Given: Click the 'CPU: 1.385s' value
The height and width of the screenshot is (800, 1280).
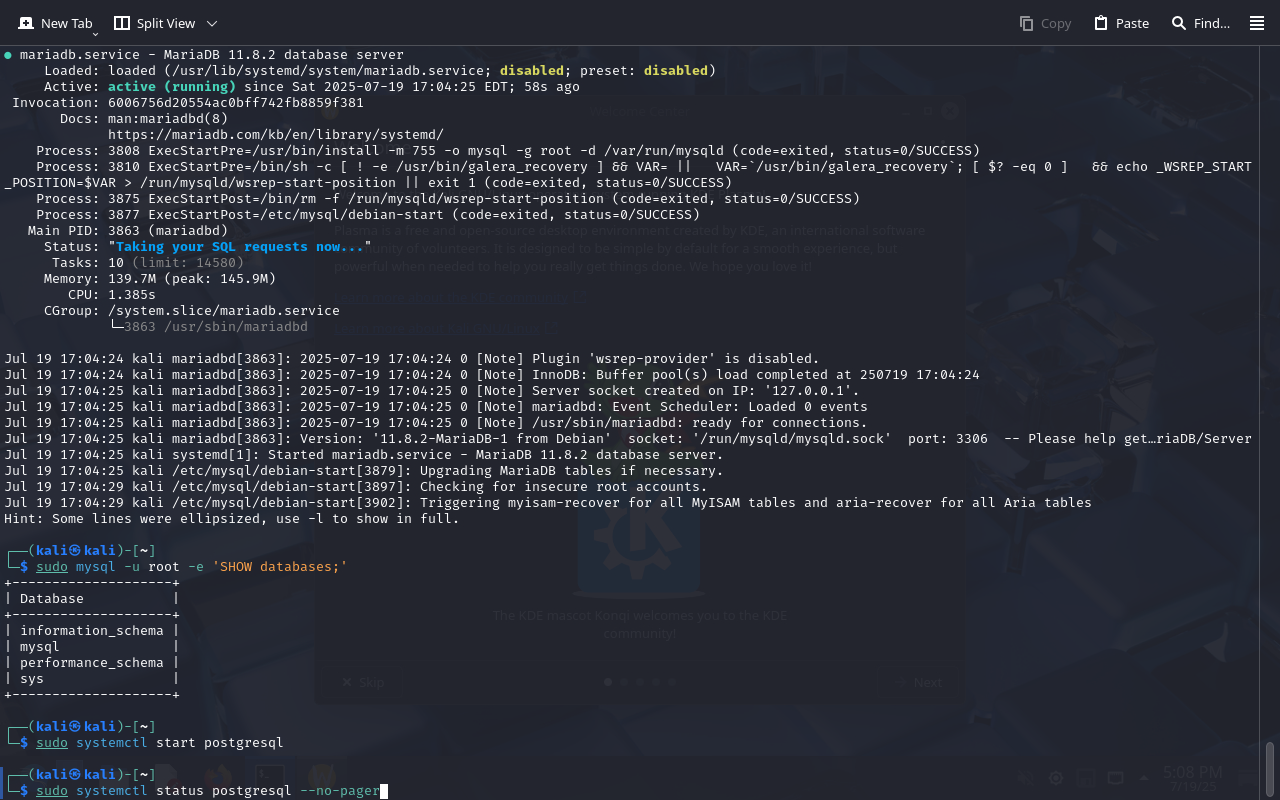Looking at the screenshot, I should pos(132,295).
